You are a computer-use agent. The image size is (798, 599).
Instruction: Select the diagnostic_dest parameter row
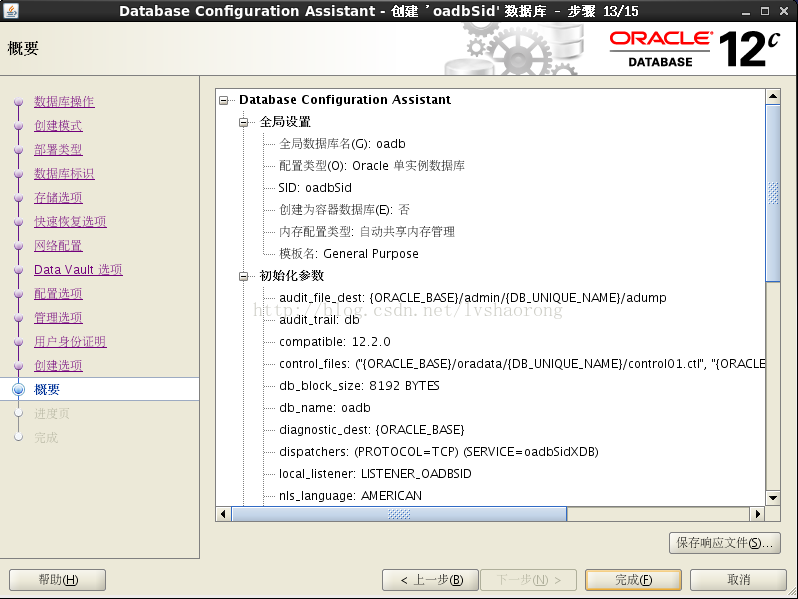coord(372,430)
